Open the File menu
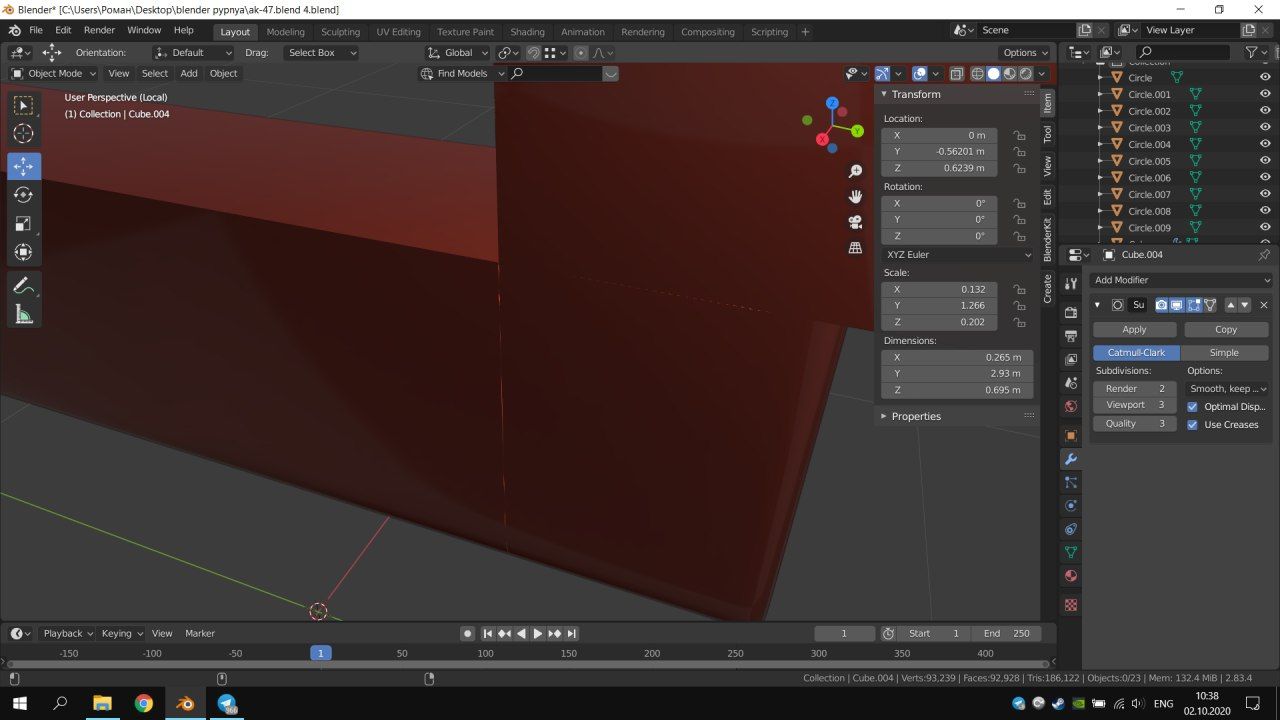1280x720 pixels. [35, 31]
